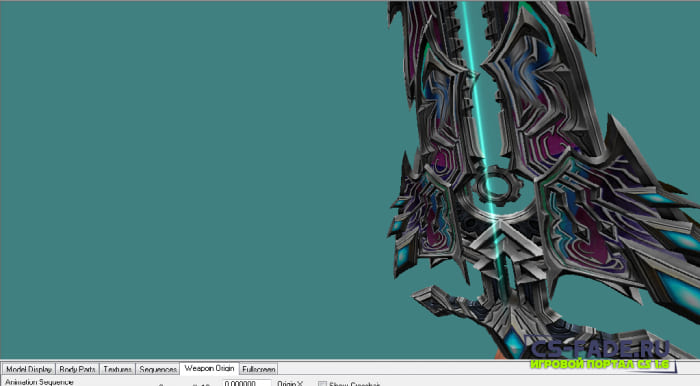The image size is (700, 386).
Task: Switch to the Body Parts tab
Action: [77, 369]
